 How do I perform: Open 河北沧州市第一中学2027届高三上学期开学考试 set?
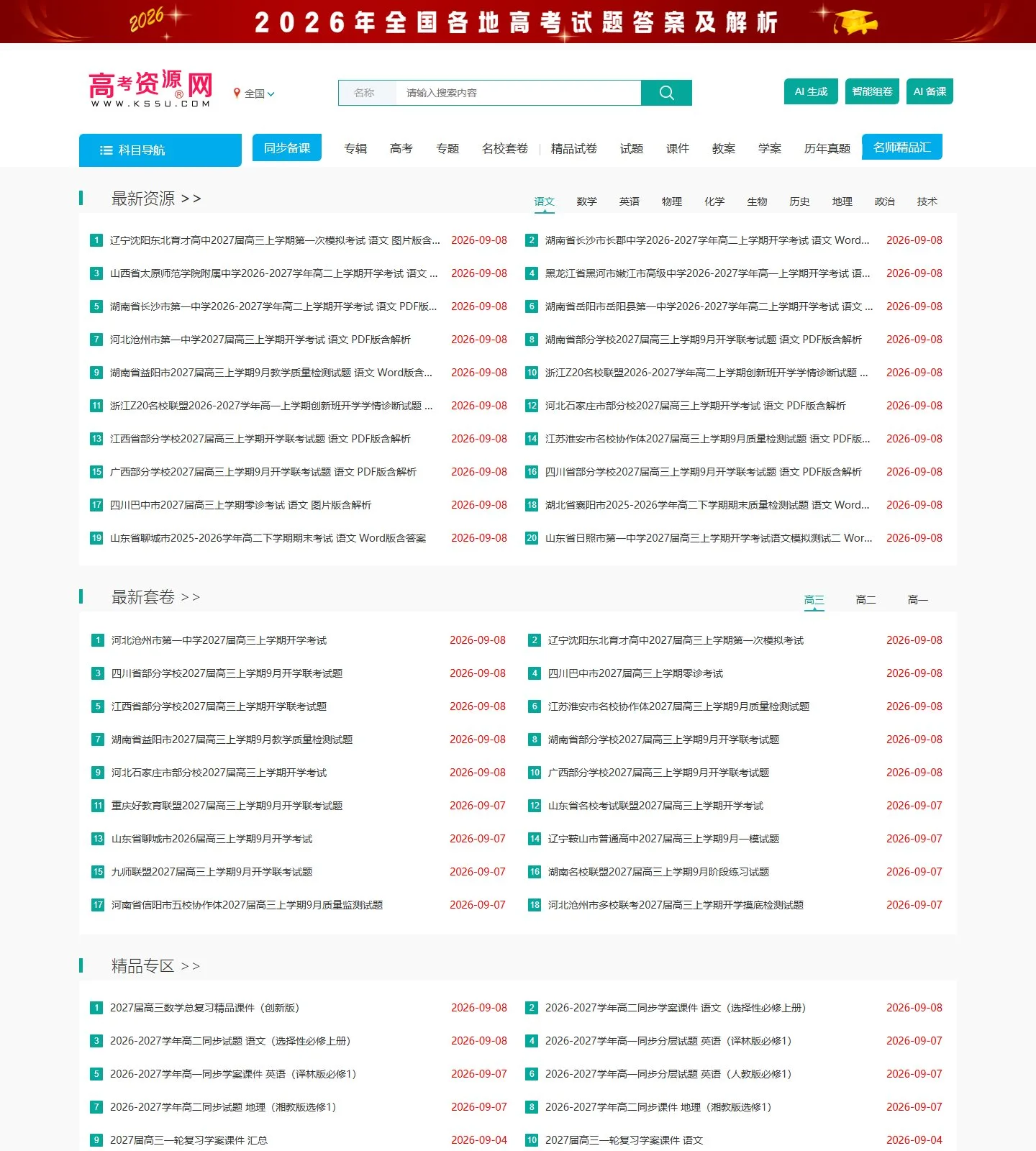click(x=219, y=640)
